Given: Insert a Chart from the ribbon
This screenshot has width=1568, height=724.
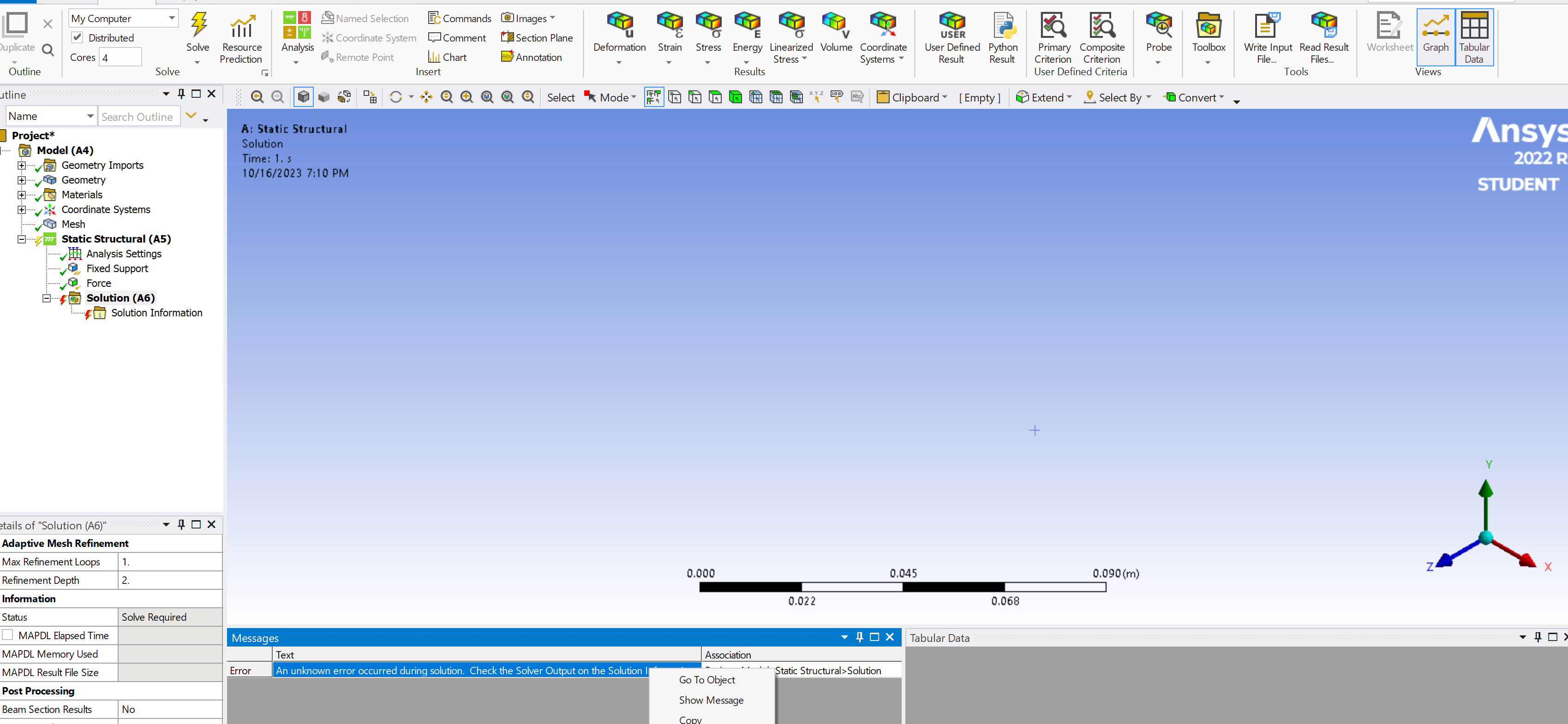Looking at the screenshot, I should click(x=448, y=57).
